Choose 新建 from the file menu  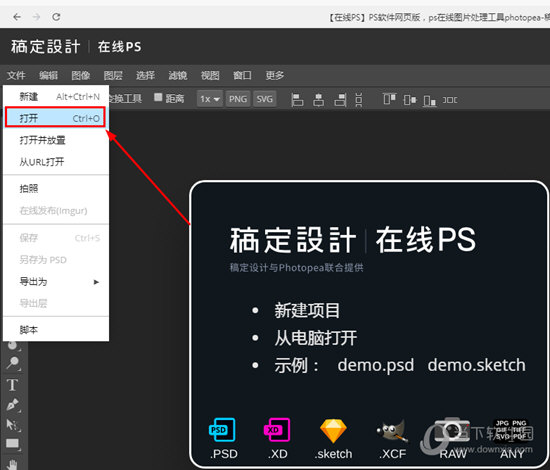tap(56, 96)
